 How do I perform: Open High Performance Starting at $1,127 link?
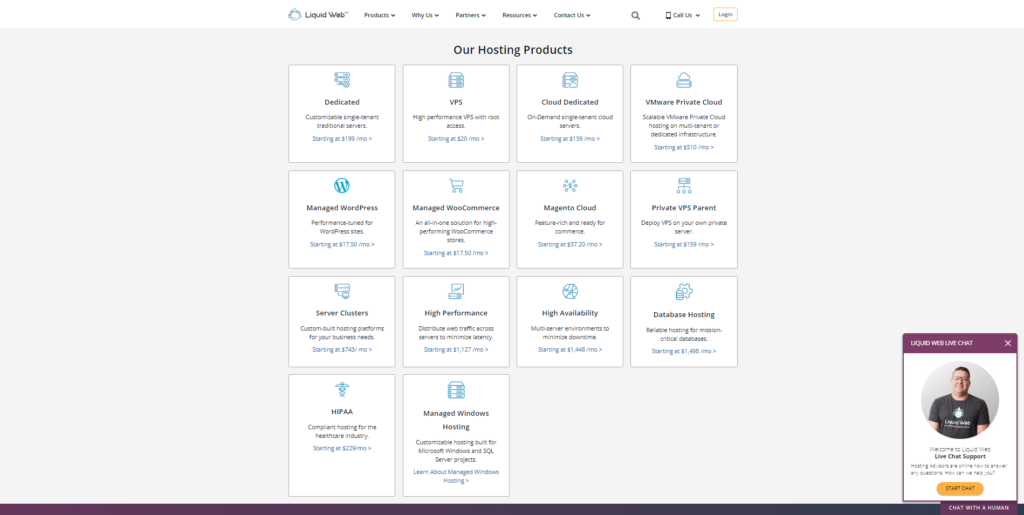tap(456, 349)
